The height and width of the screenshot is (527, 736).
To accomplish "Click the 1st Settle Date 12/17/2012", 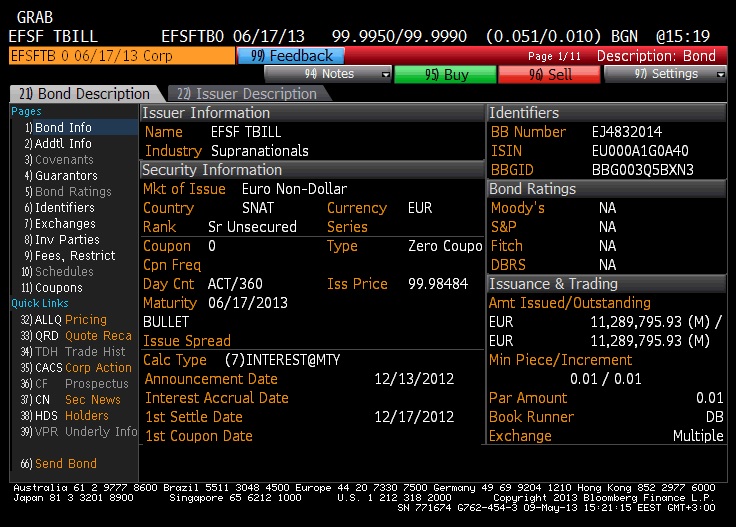I will [x=414, y=417].
